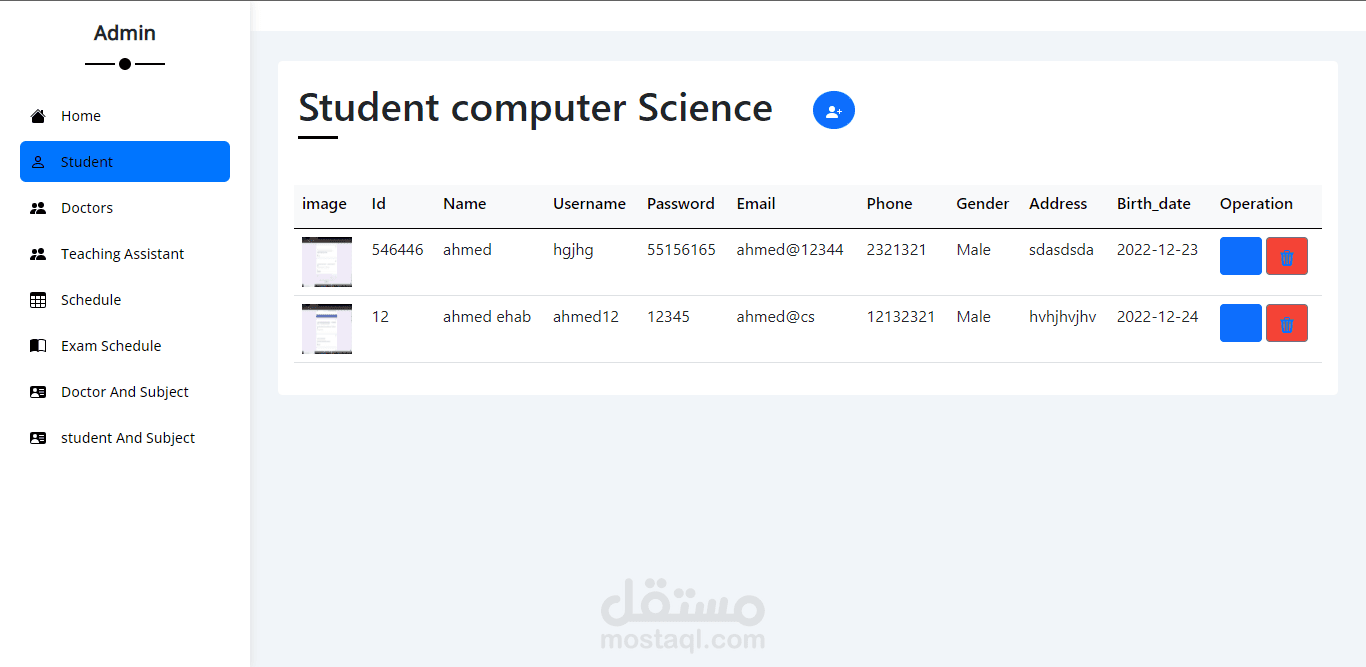
Task: Click the Teaching Assistant people icon
Action: point(38,254)
